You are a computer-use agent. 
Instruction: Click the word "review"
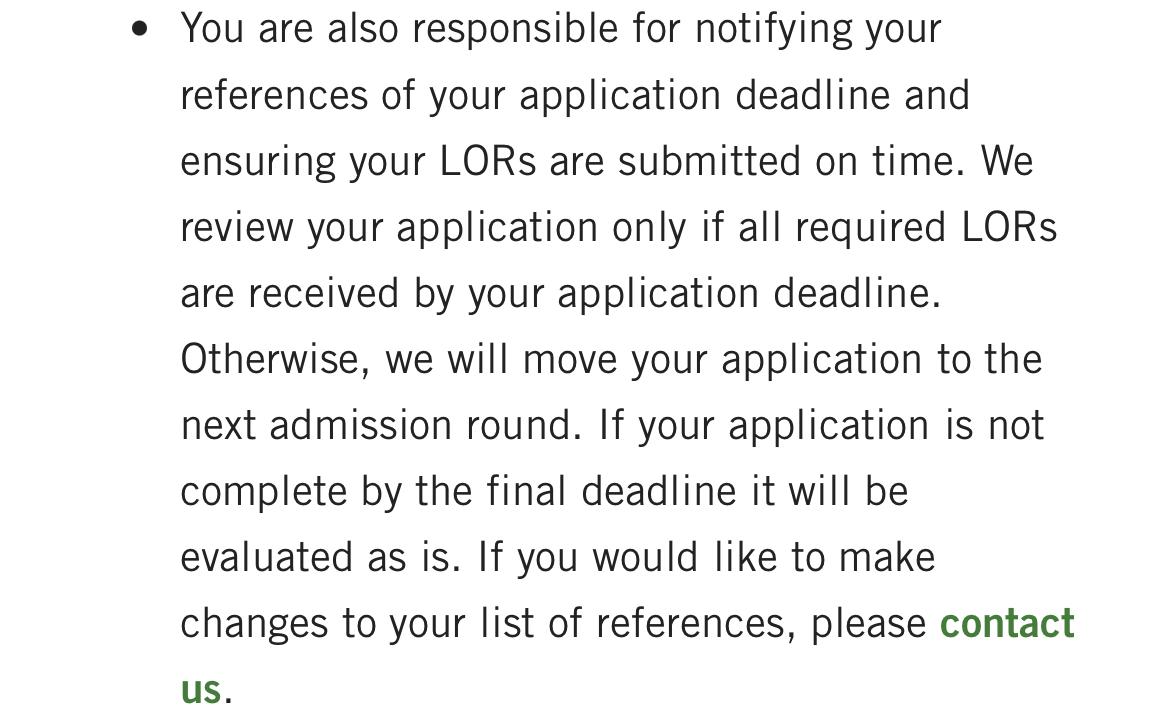point(236,227)
